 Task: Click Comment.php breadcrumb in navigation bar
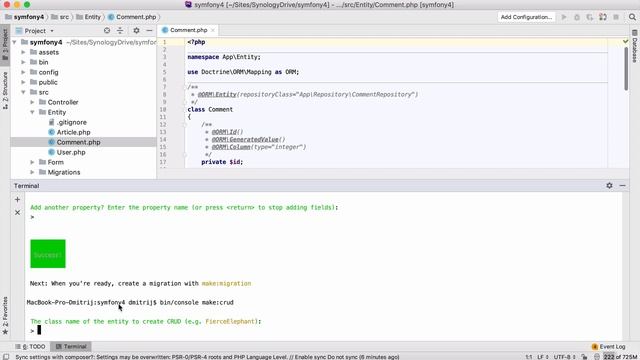(132, 17)
